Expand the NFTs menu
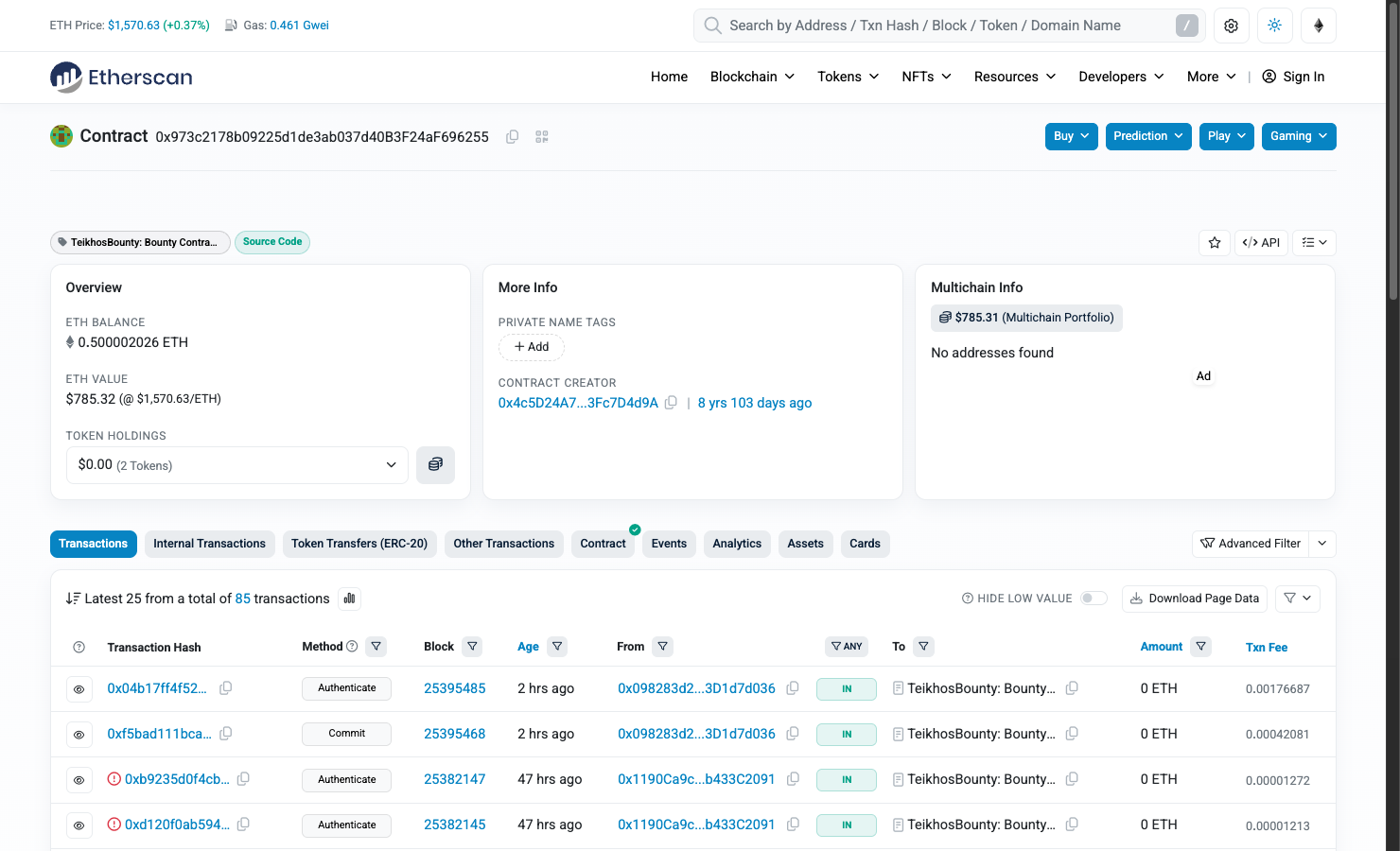Viewport: 1400px width, 851px height. tap(926, 77)
